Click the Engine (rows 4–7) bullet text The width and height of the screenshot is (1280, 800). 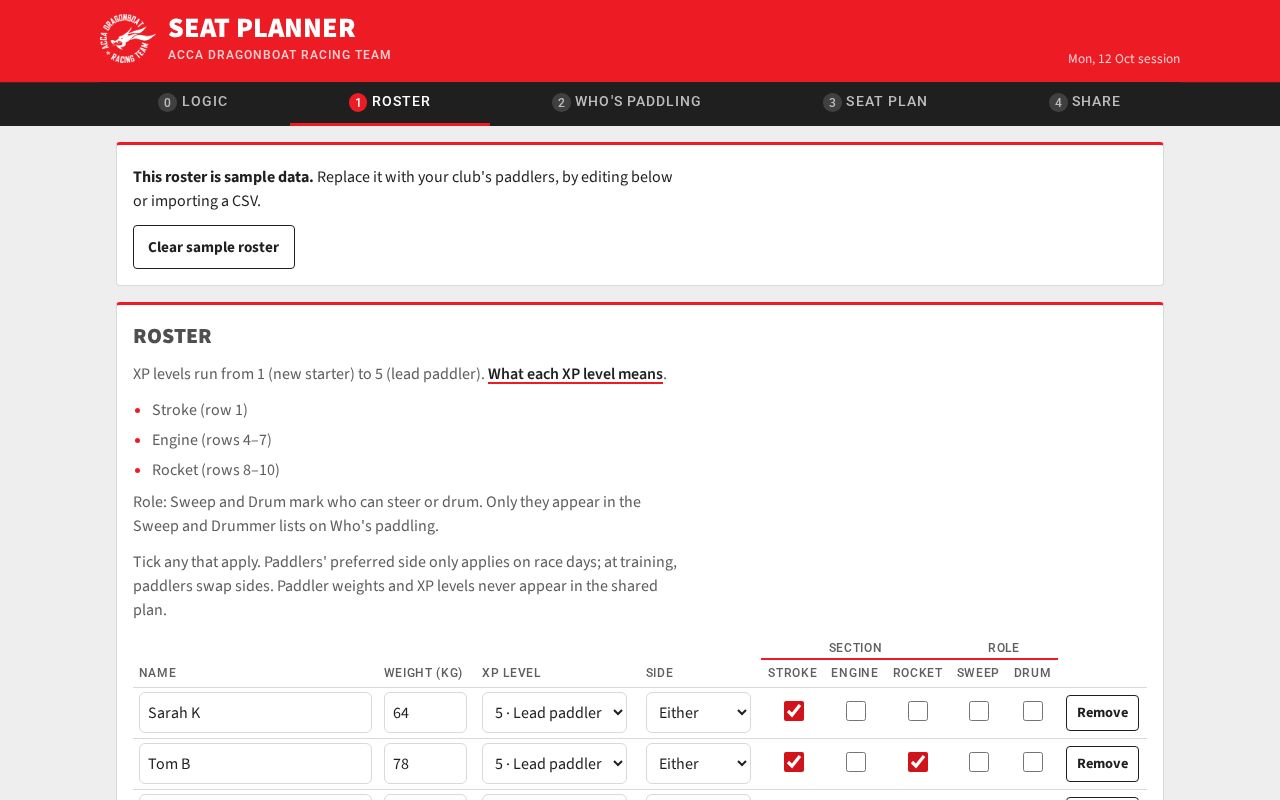[x=212, y=440]
